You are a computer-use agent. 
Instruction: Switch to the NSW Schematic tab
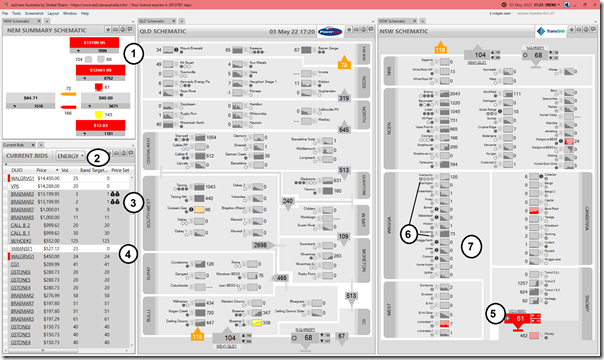(x=393, y=21)
